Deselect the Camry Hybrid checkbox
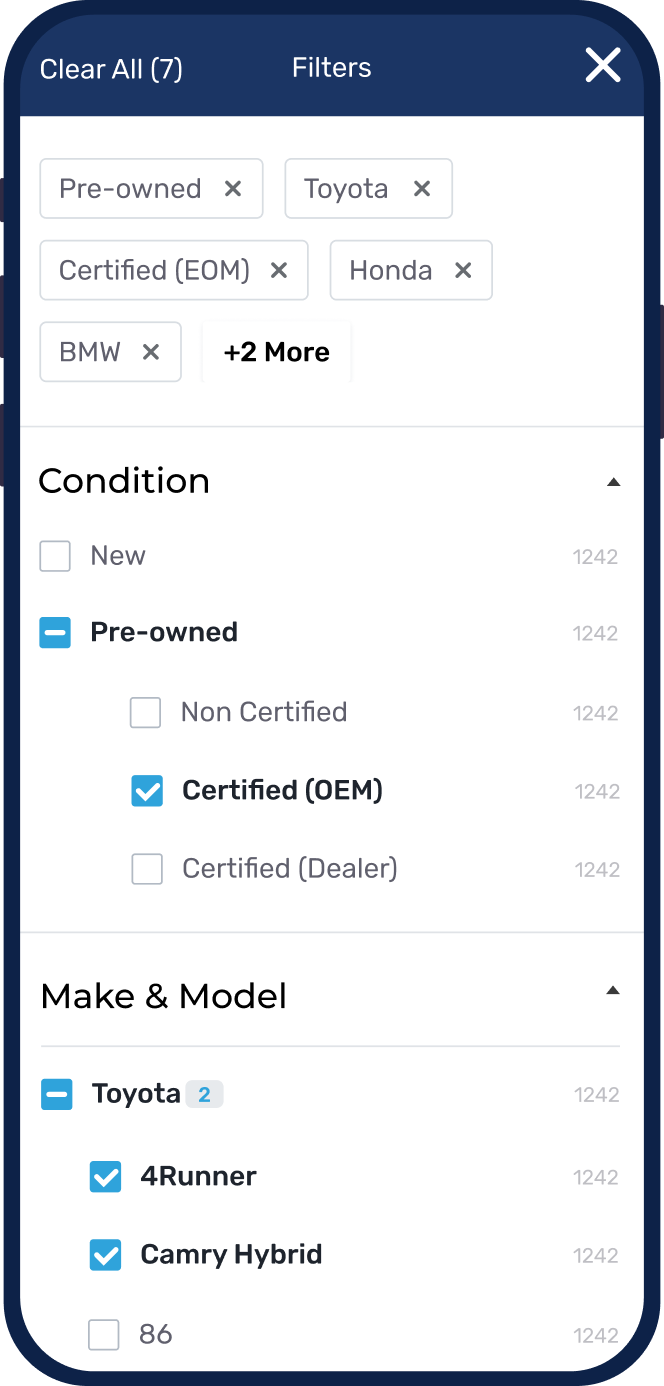The width and height of the screenshot is (664, 1386). [x=105, y=1255]
